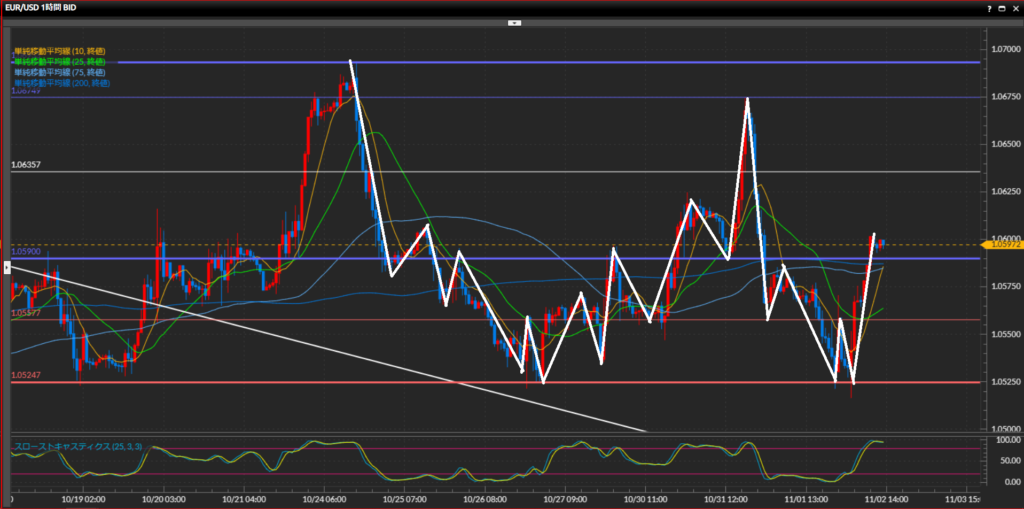1024x509 pixels.
Task: Expand the toolbar dropdown arrow at top center
Action: [513, 21]
